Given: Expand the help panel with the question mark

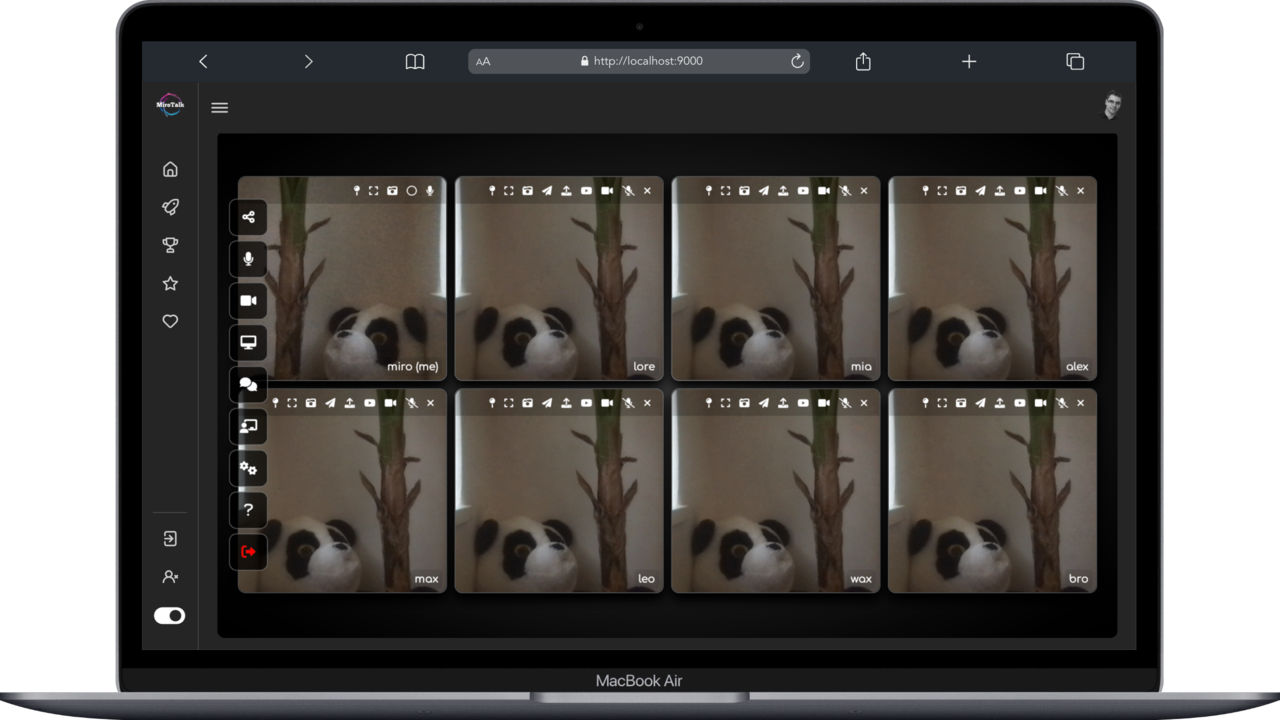Looking at the screenshot, I should [248, 510].
